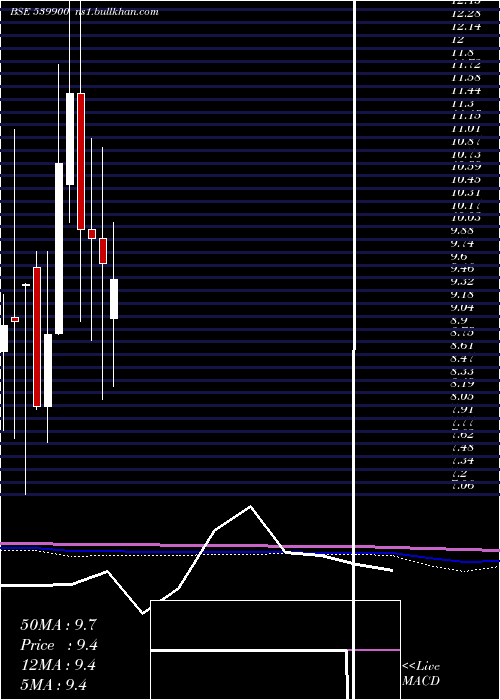
Task: Click the 9.18 price axis label
Action: click(462, 295)
